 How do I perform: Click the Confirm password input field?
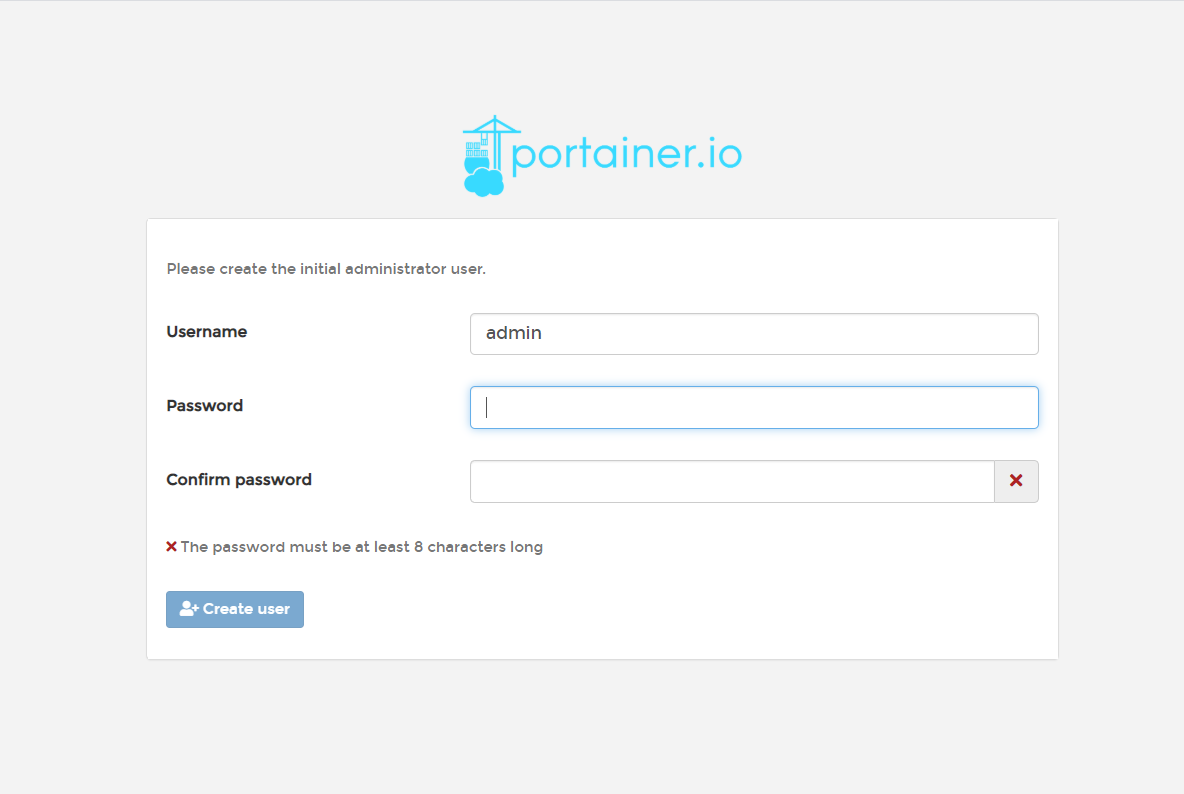pos(732,482)
